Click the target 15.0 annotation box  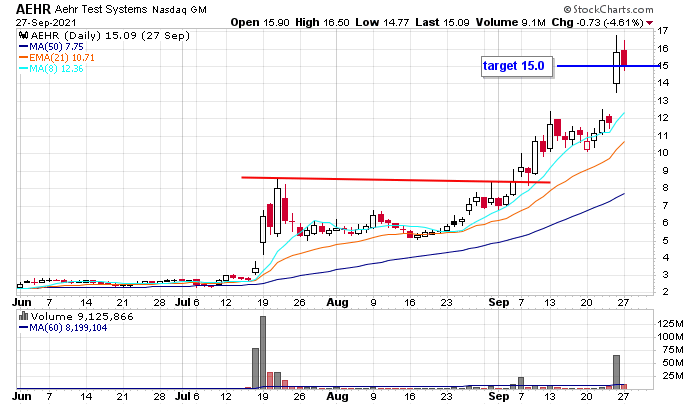pos(517,67)
